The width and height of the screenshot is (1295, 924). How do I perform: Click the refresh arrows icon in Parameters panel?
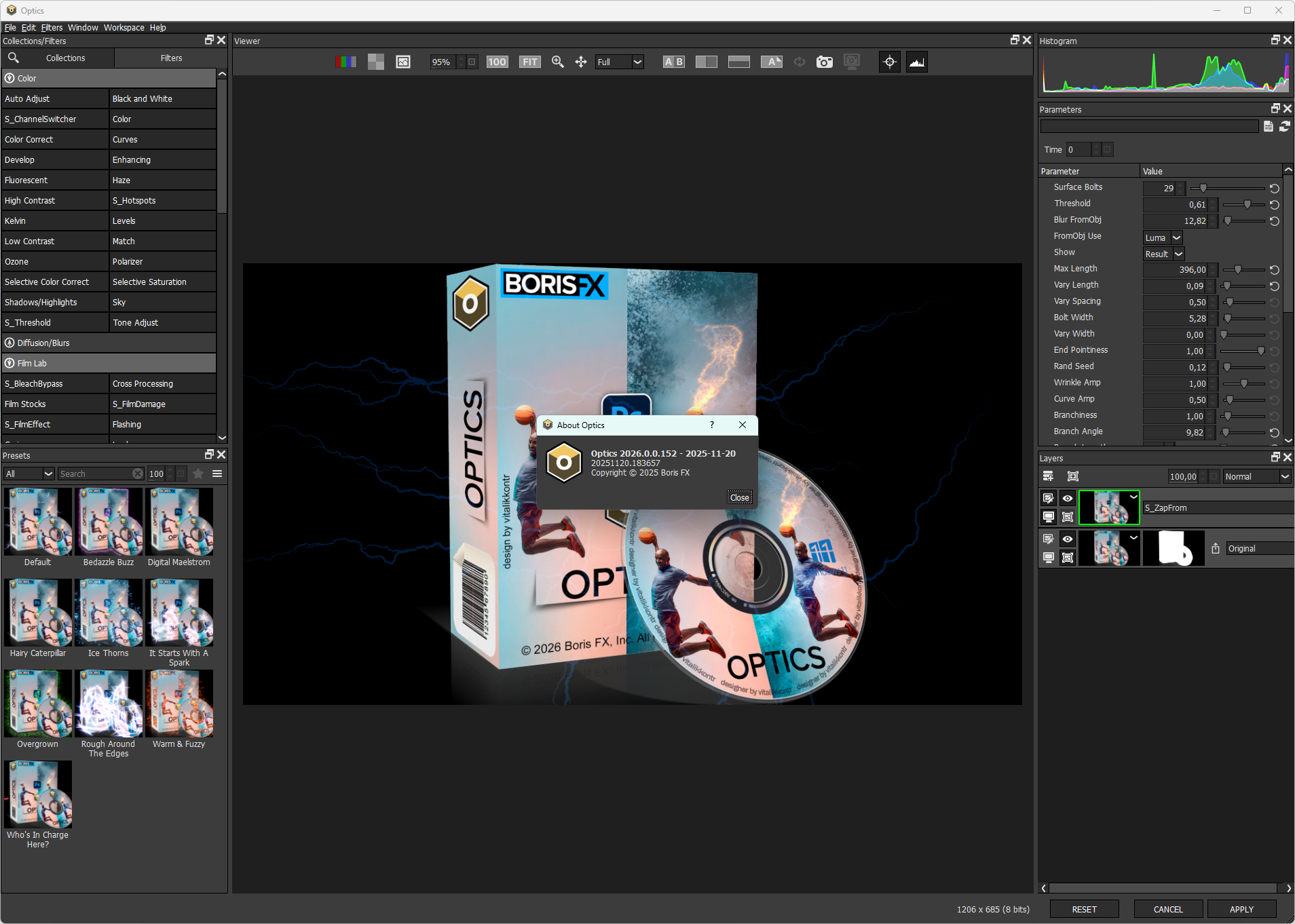(1285, 126)
